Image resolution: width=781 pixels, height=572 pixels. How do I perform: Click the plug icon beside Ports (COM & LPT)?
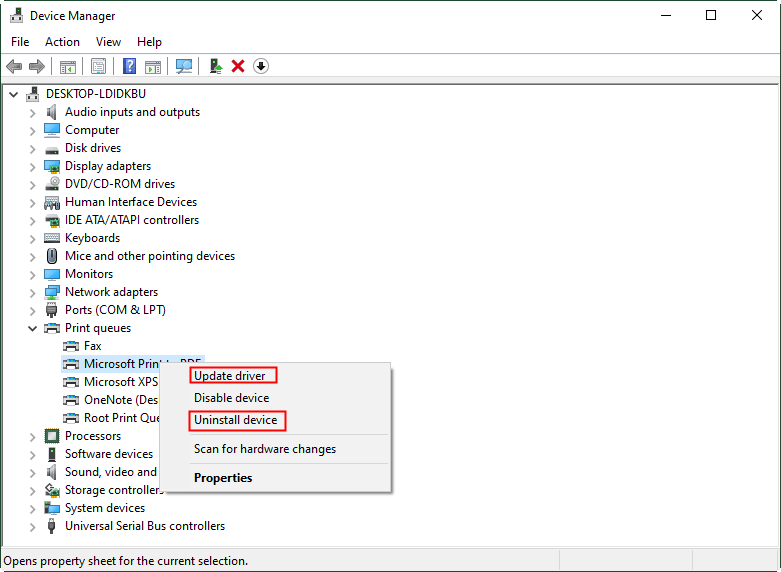[52, 310]
